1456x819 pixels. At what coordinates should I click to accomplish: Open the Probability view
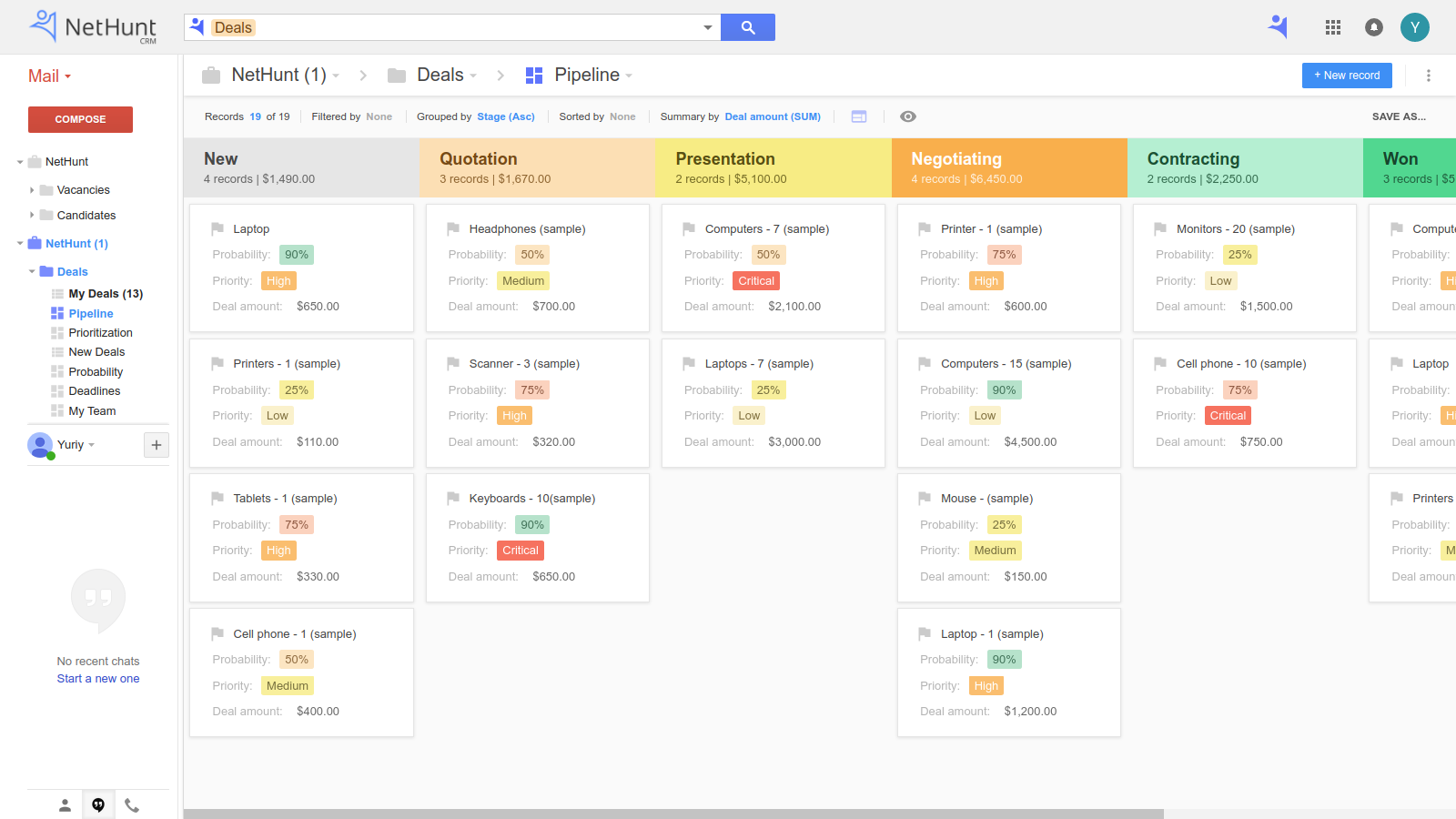pos(96,372)
